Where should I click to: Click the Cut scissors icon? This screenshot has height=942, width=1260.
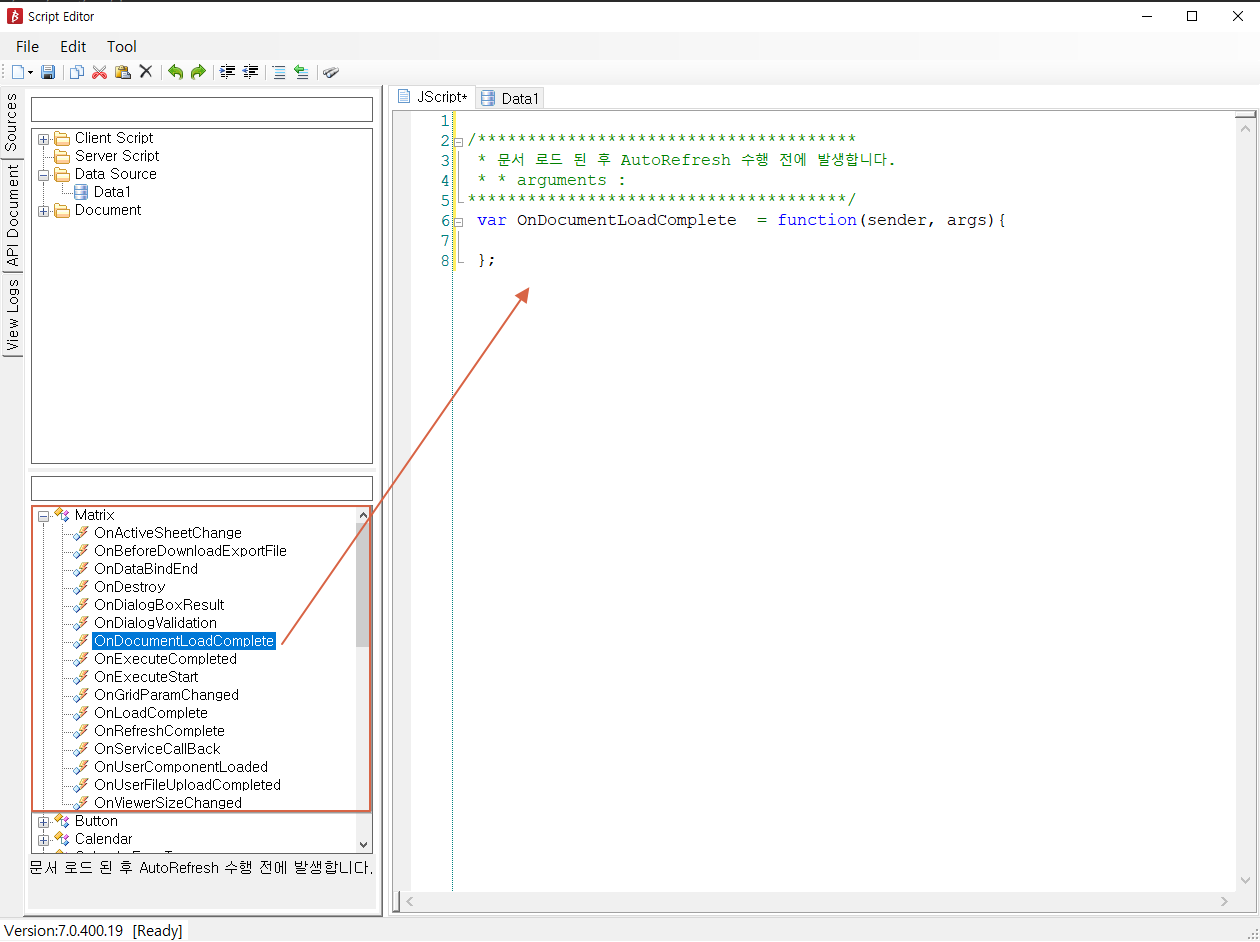point(99,72)
